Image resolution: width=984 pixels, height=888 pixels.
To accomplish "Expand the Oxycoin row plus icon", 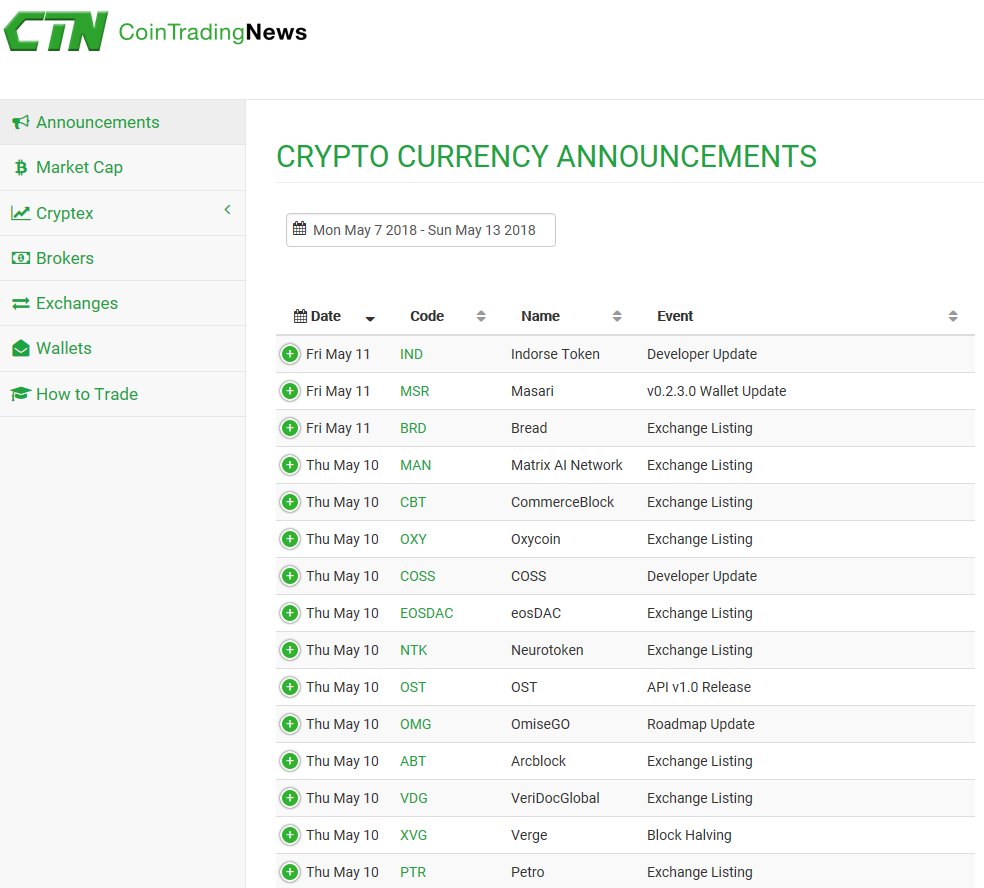I will pos(290,539).
